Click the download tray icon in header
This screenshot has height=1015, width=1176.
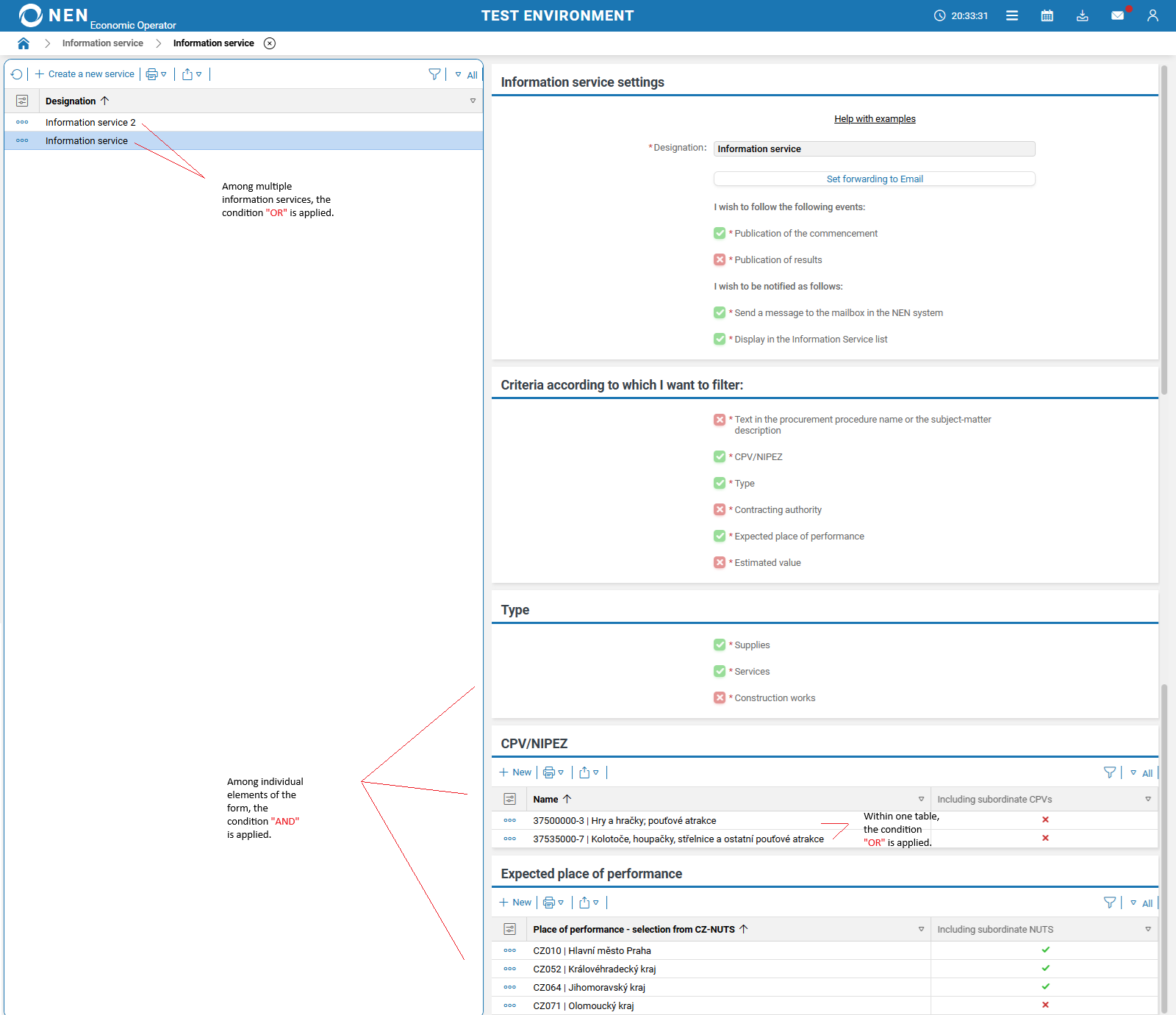pyautogui.click(x=1082, y=15)
